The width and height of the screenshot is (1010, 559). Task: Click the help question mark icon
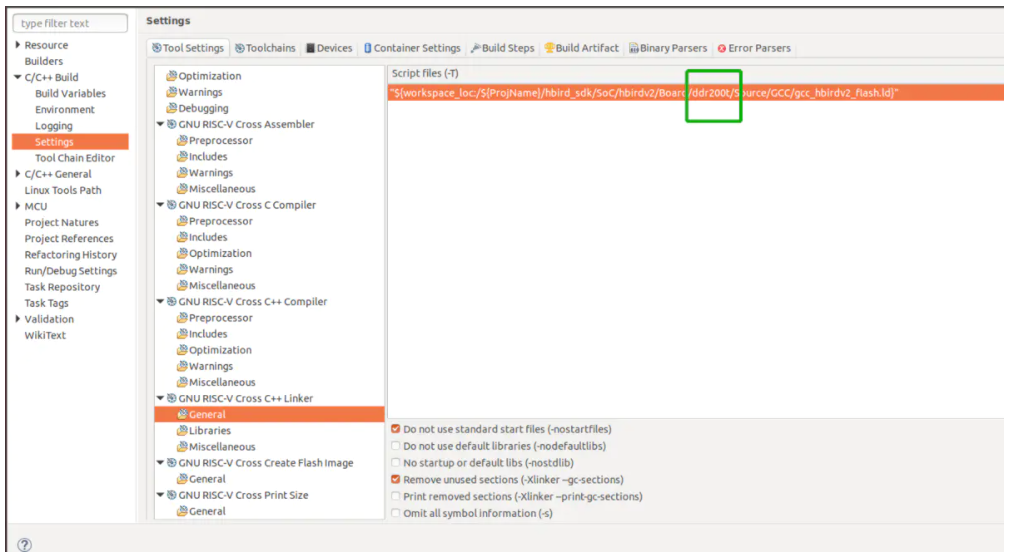pyautogui.click(x=24, y=545)
